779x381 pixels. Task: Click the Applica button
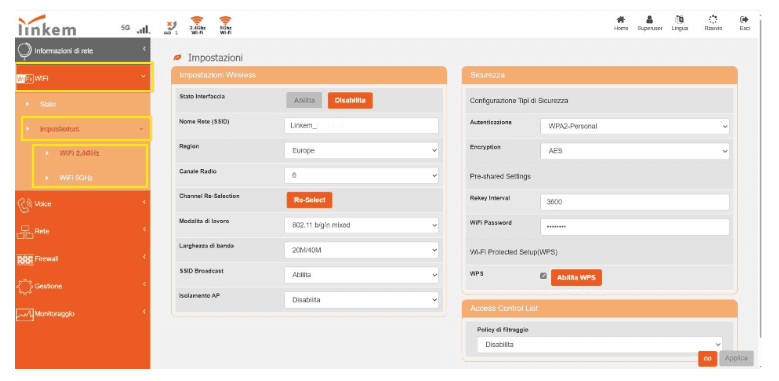pyautogui.click(x=736, y=358)
